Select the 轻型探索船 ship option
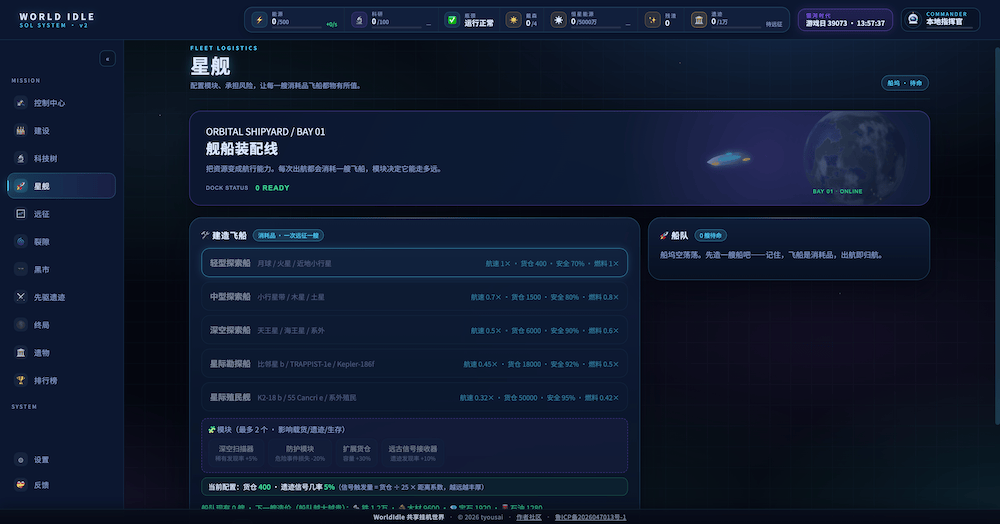The image size is (1000, 524). click(x=415, y=263)
